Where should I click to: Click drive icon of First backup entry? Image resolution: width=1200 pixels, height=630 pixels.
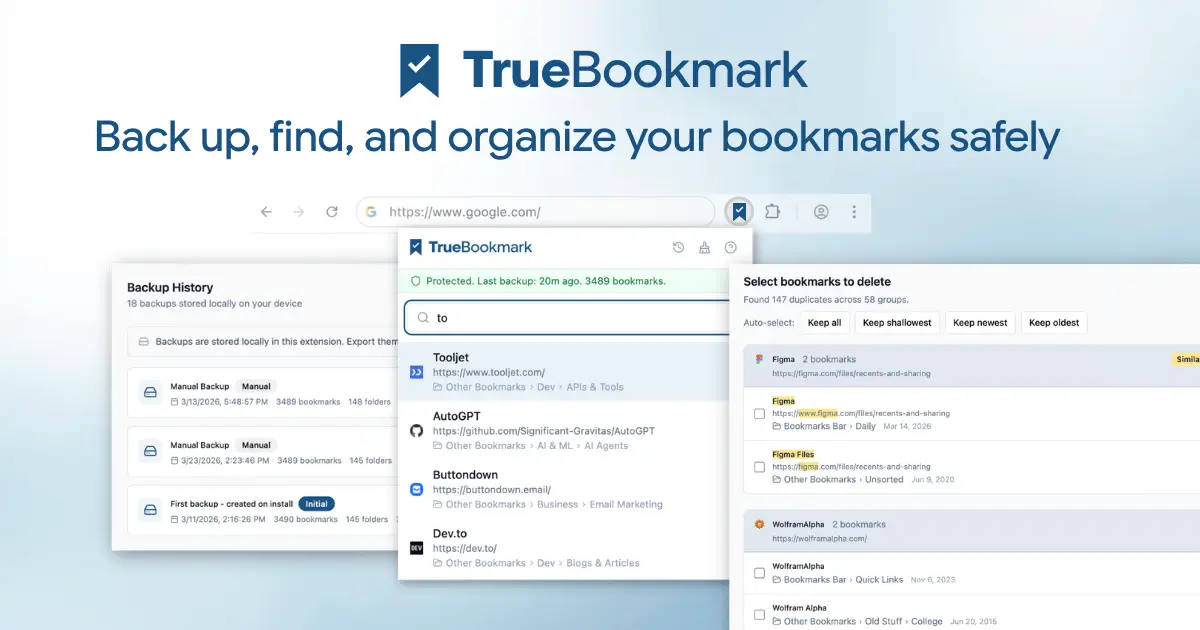(x=151, y=511)
